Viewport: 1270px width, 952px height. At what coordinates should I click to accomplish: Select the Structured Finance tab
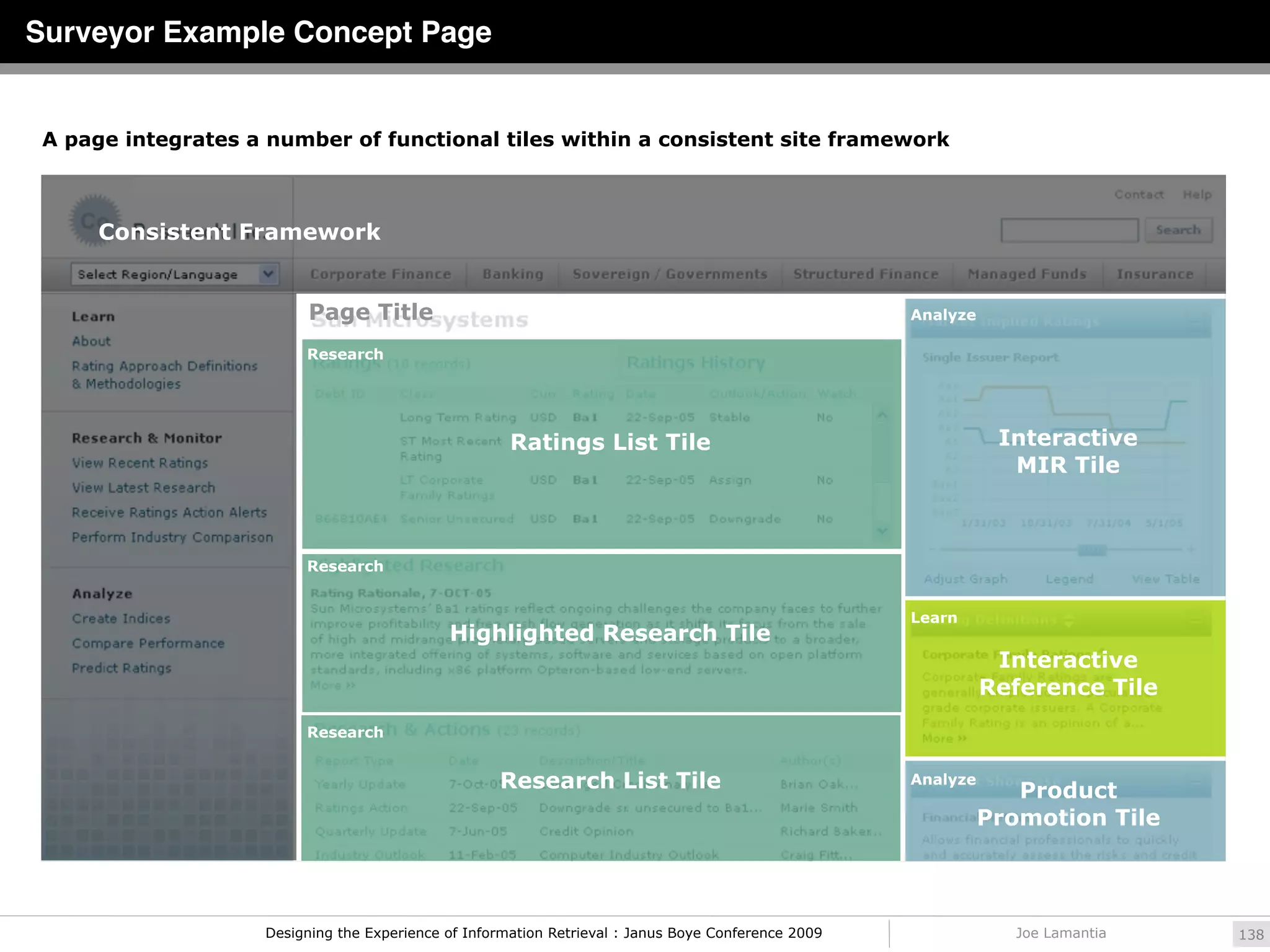point(866,274)
